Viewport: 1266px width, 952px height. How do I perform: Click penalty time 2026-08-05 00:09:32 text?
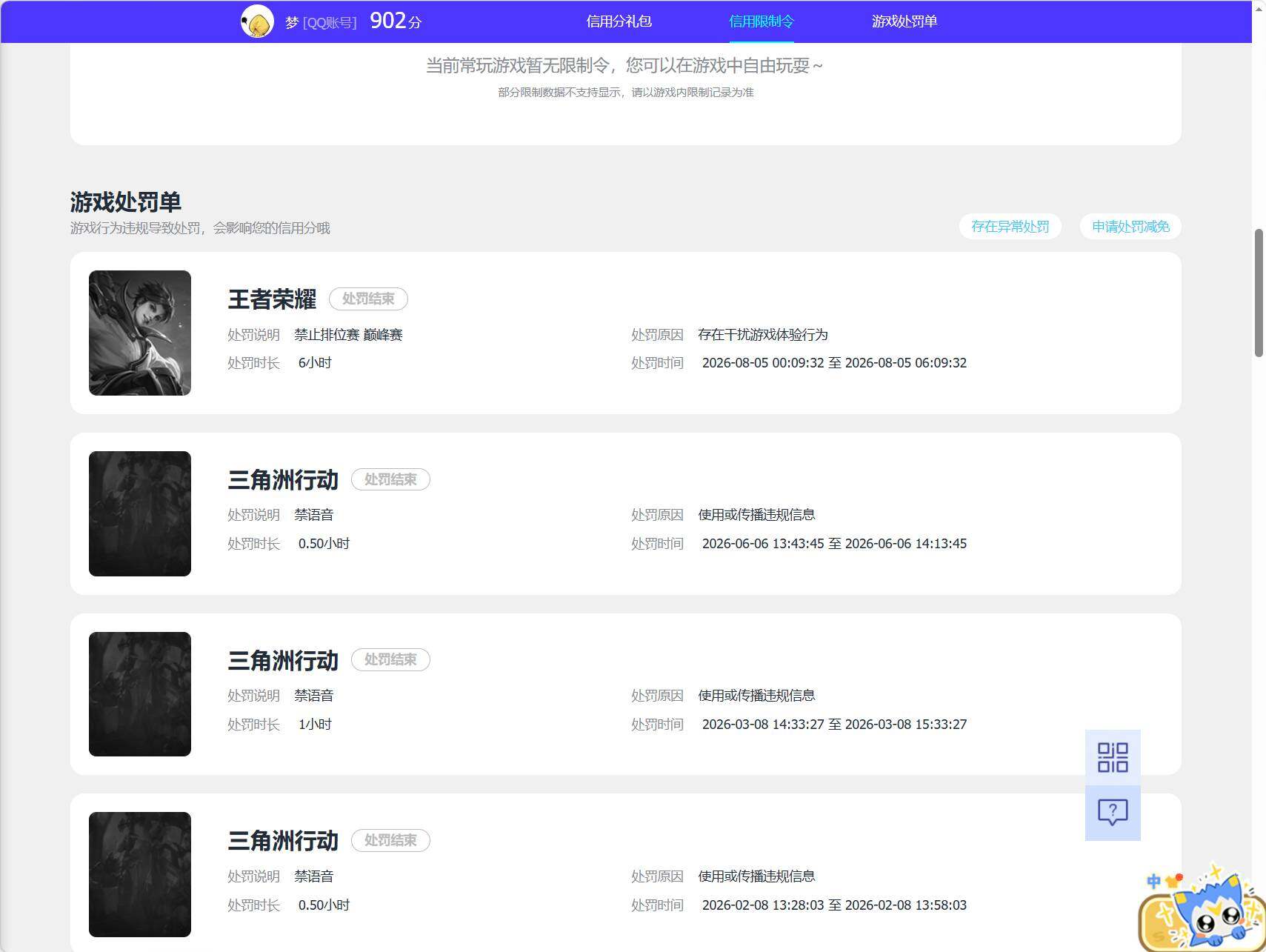[x=763, y=363]
